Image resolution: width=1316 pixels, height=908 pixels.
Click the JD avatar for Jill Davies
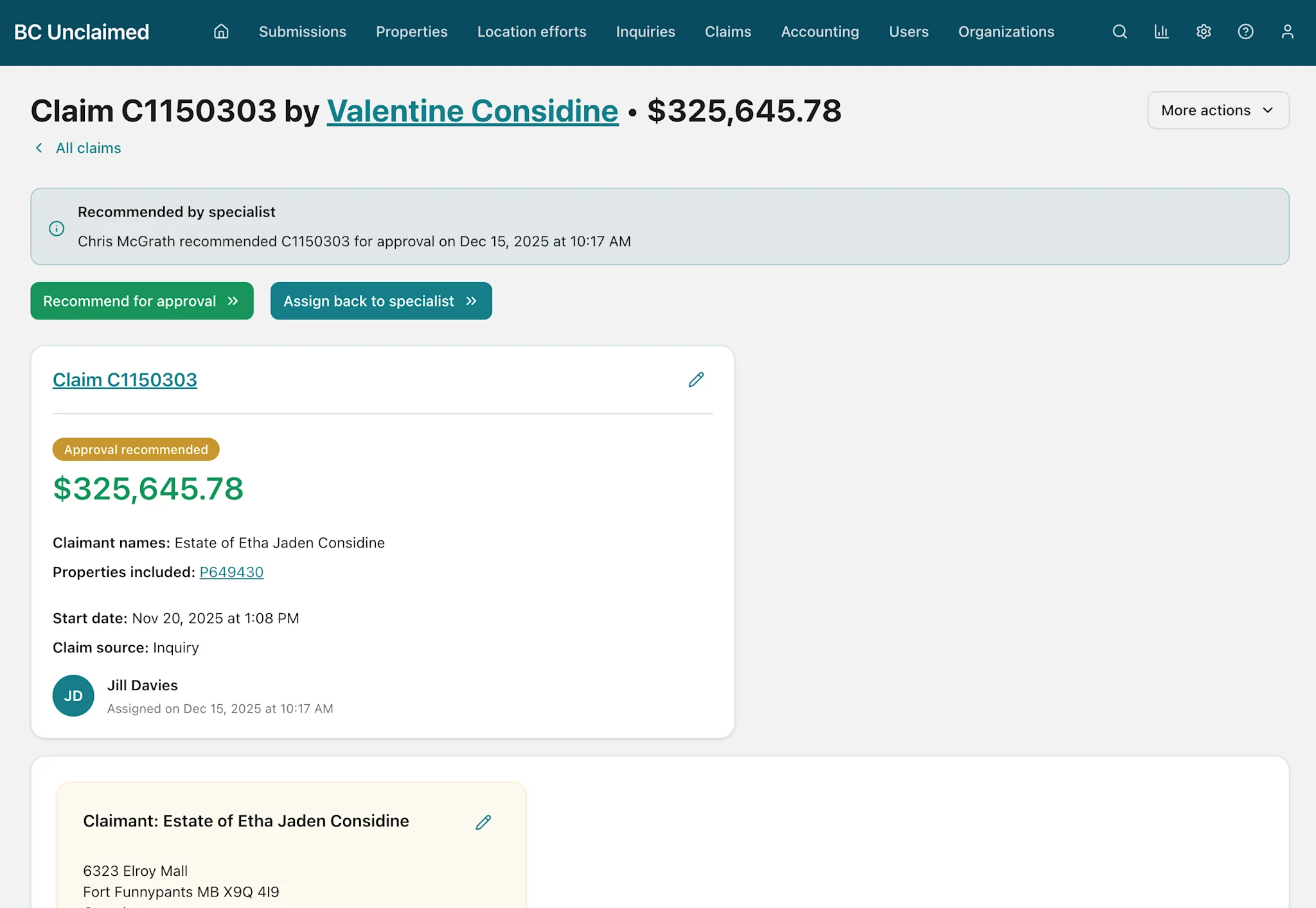[x=73, y=695]
